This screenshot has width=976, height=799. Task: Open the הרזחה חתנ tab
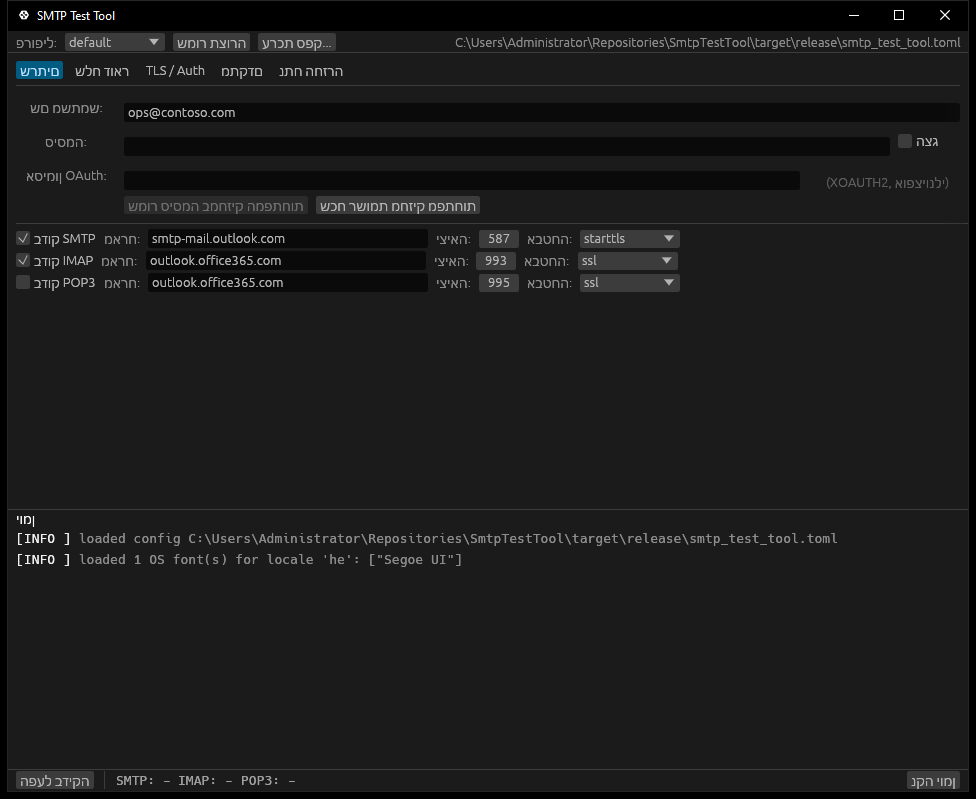point(311,71)
